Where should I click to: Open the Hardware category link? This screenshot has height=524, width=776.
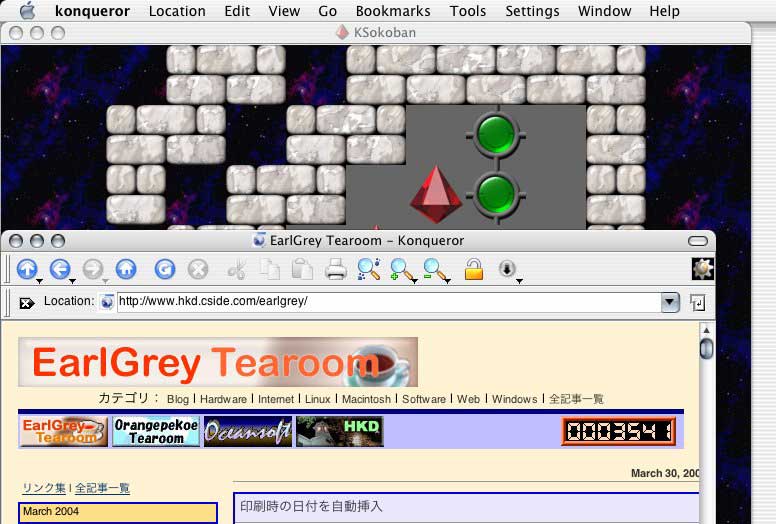pos(223,399)
